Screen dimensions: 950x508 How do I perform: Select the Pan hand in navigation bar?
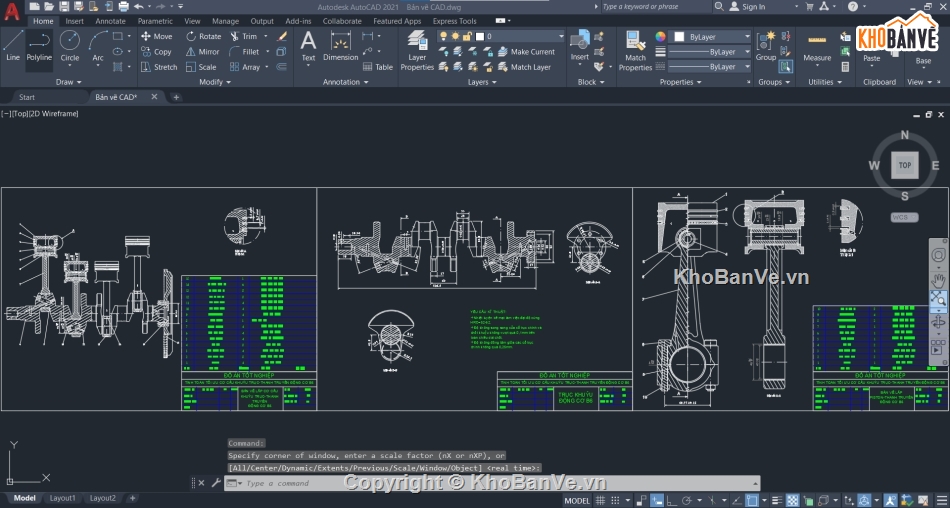pyautogui.click(x=938, y=278)
